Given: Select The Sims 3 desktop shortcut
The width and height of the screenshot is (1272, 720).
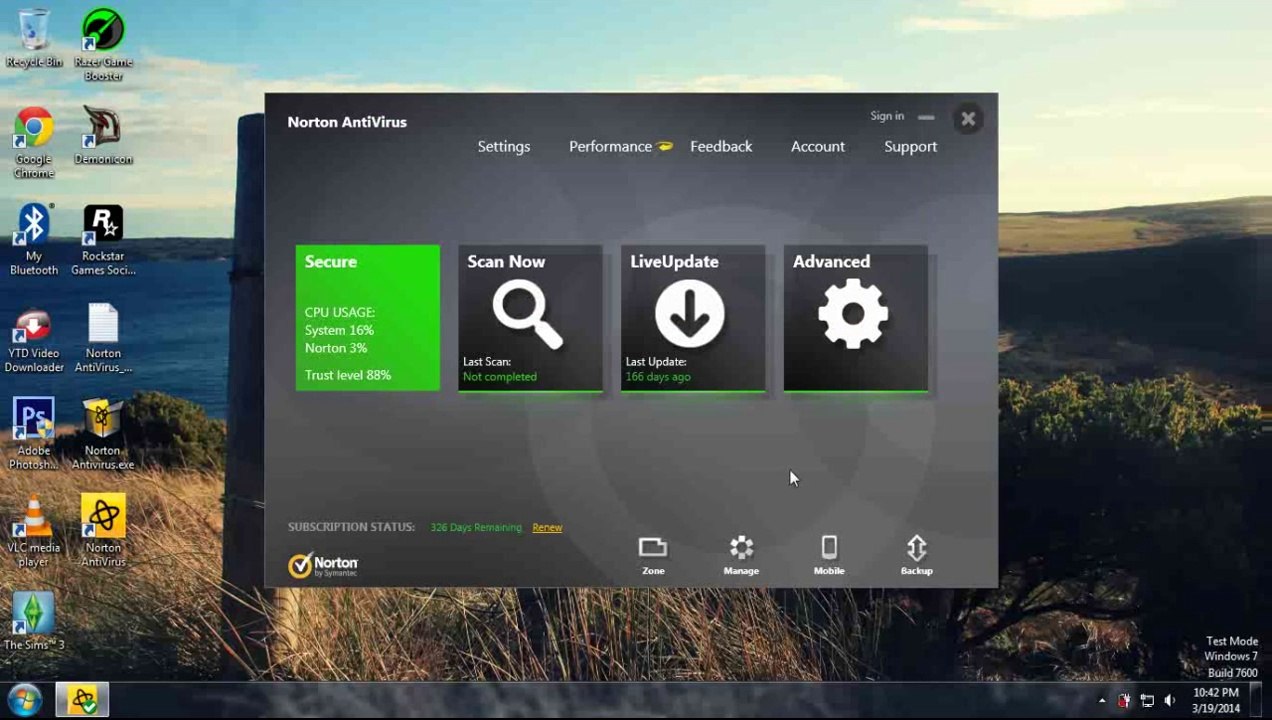Looking at the screenshot, I should coord(33,622).
